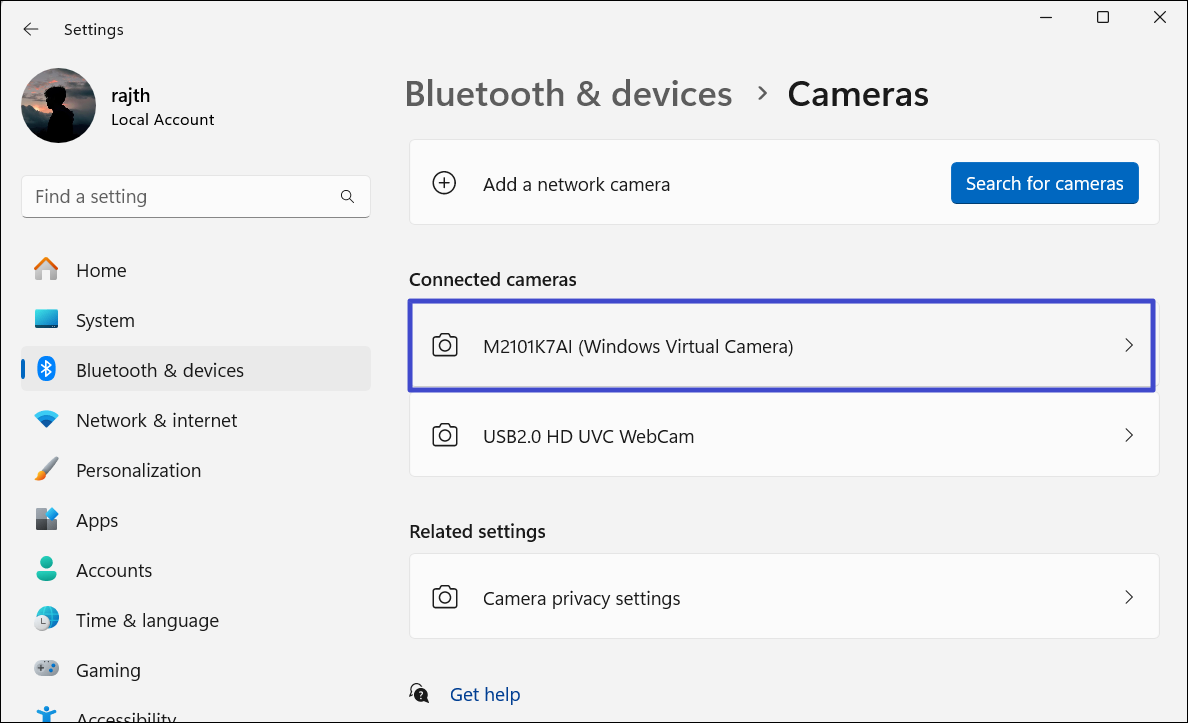Go to Home in the sidebar
The width and height of the screenshot is (1188, 723).
(101, 270)
